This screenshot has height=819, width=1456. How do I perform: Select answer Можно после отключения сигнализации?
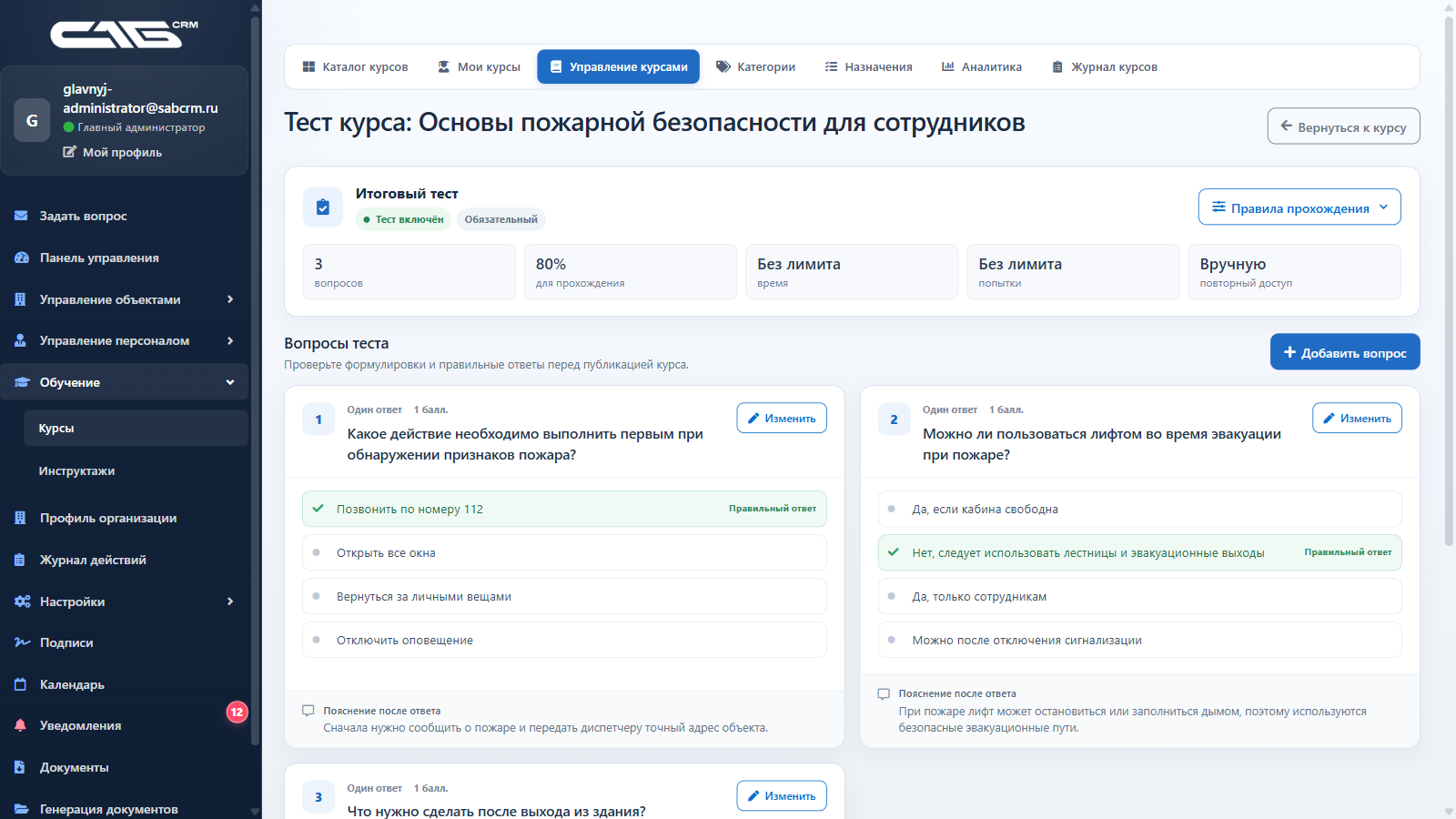1139,640
